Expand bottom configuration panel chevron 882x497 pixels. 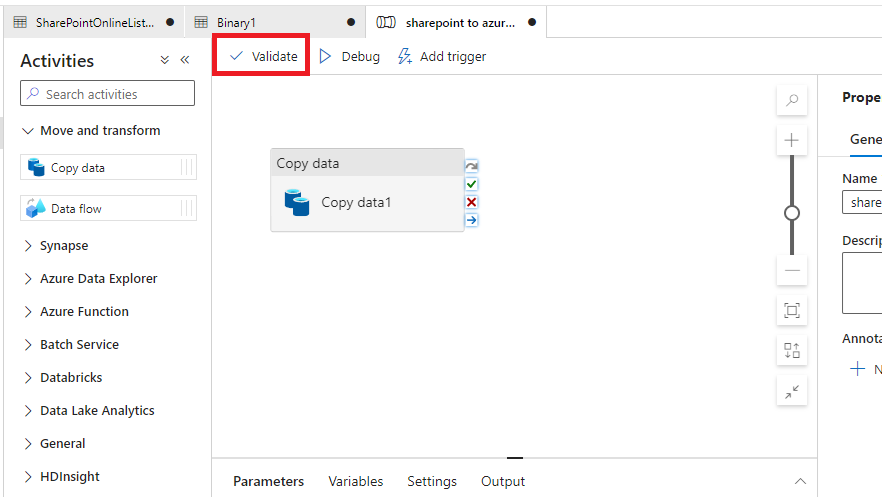tap(800, 481)
